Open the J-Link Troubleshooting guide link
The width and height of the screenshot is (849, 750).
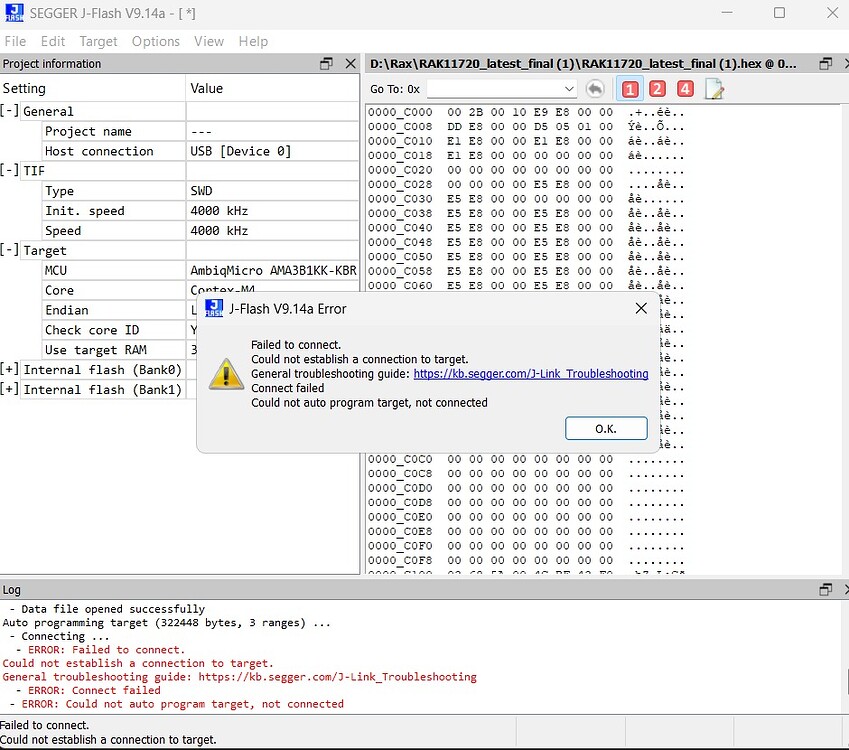pyautogui.click(x=530, y=373)
